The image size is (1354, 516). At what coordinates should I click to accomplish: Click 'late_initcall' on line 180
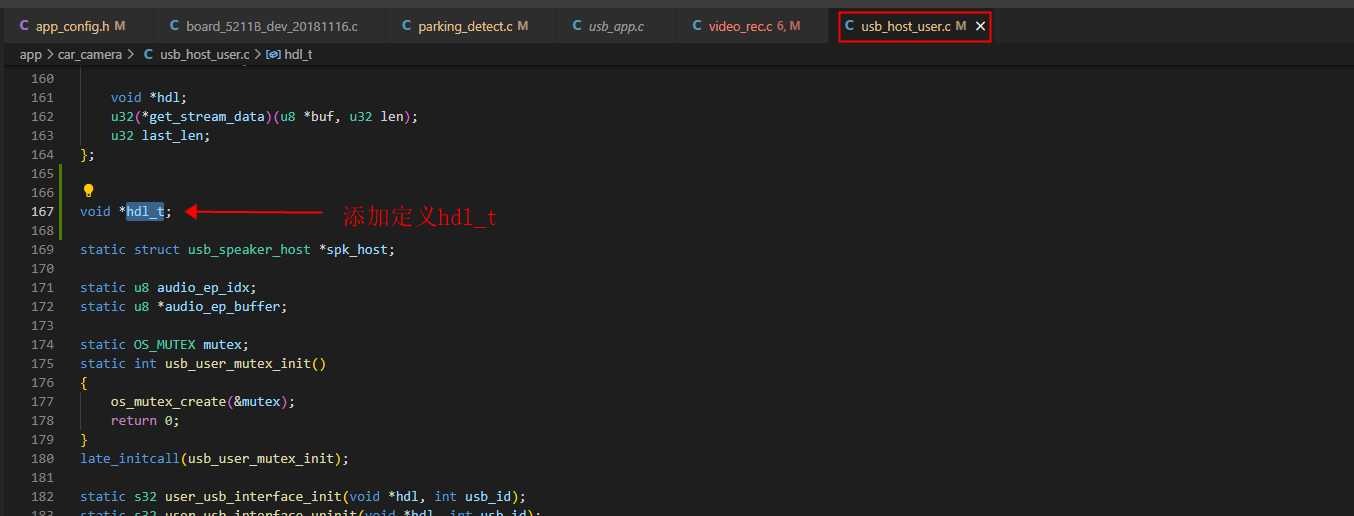[x=130, y=458]
